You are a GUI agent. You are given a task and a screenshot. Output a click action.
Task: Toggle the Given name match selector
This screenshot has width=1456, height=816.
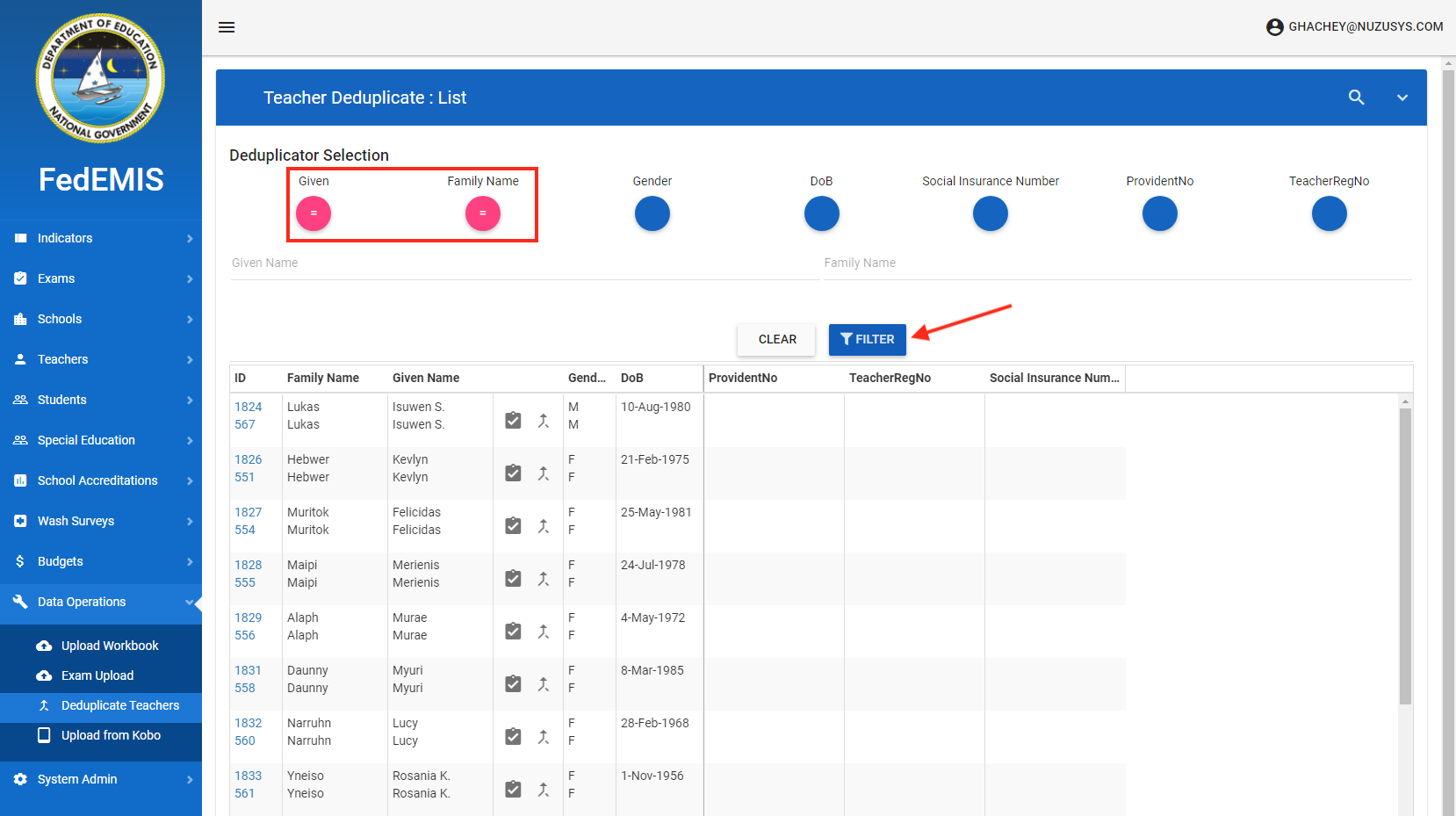point(314,213)
